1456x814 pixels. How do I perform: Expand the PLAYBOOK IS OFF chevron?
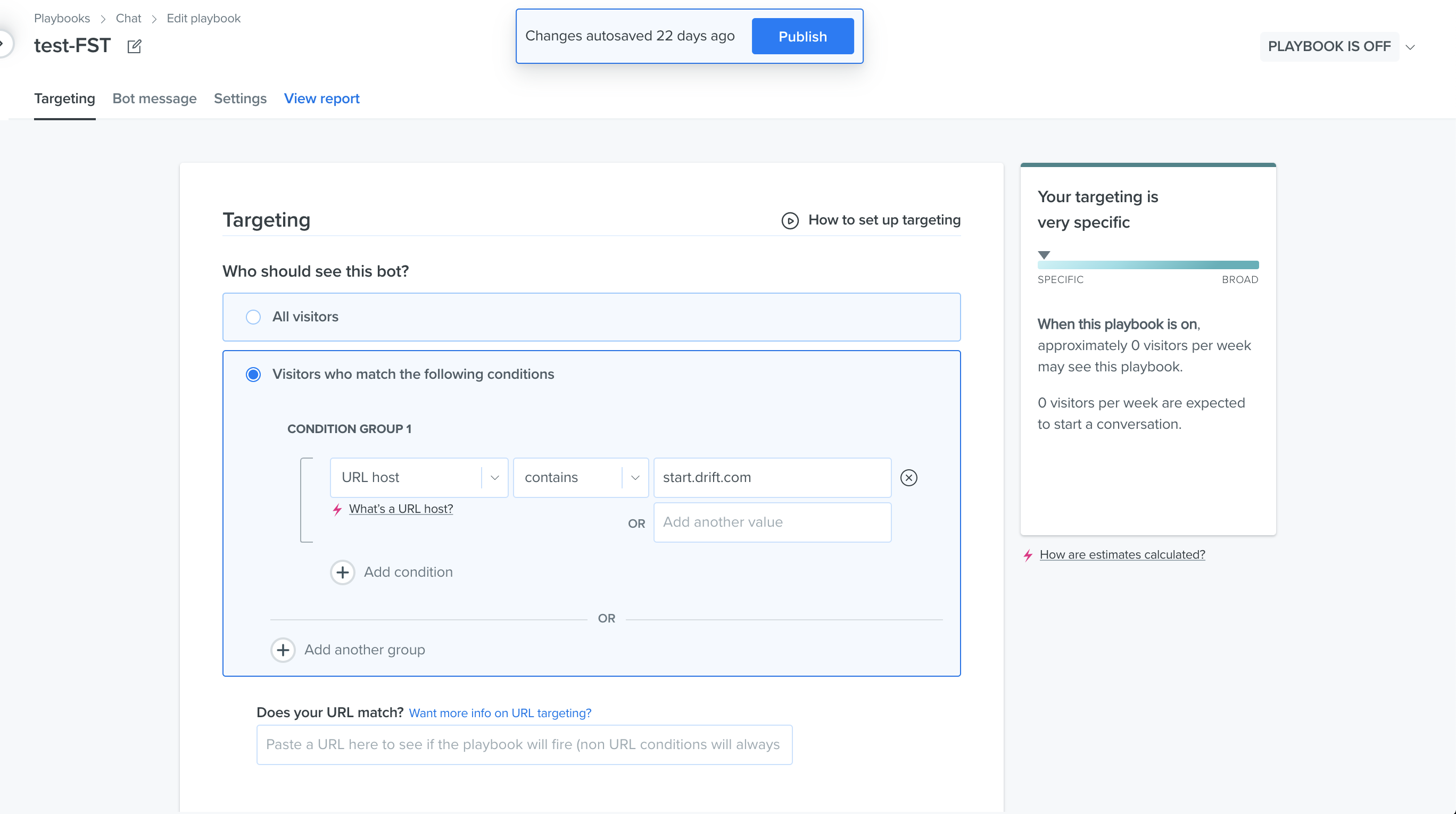[x=1410, y=47]
